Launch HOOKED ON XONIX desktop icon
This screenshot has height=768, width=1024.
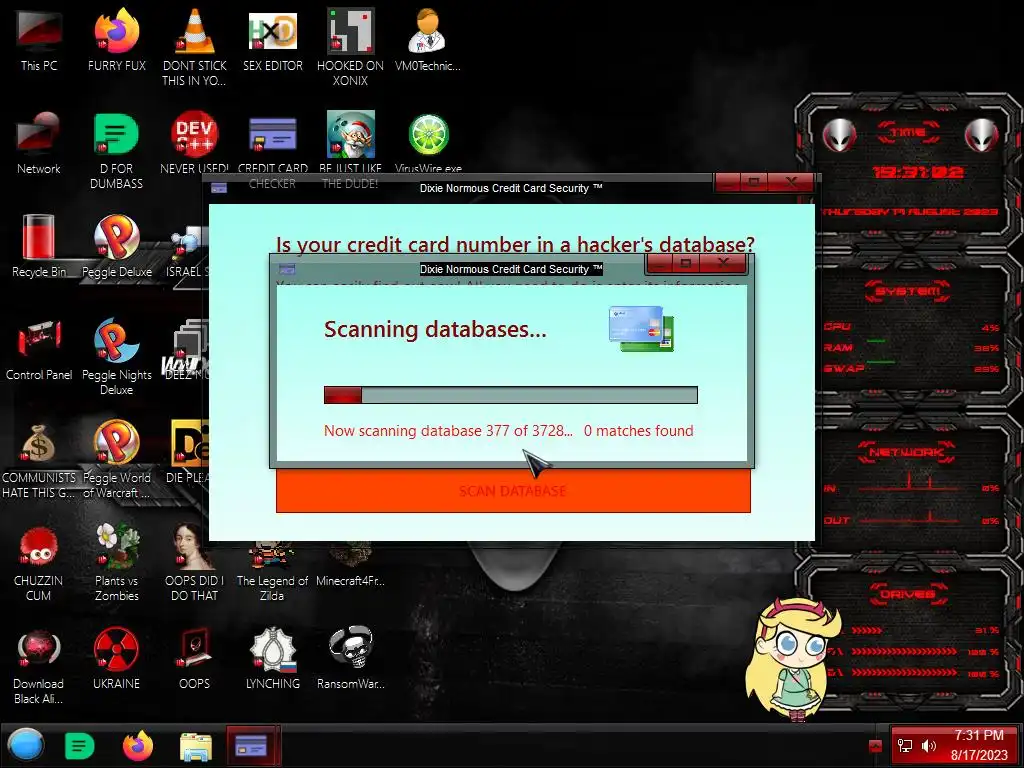point(351,46)
